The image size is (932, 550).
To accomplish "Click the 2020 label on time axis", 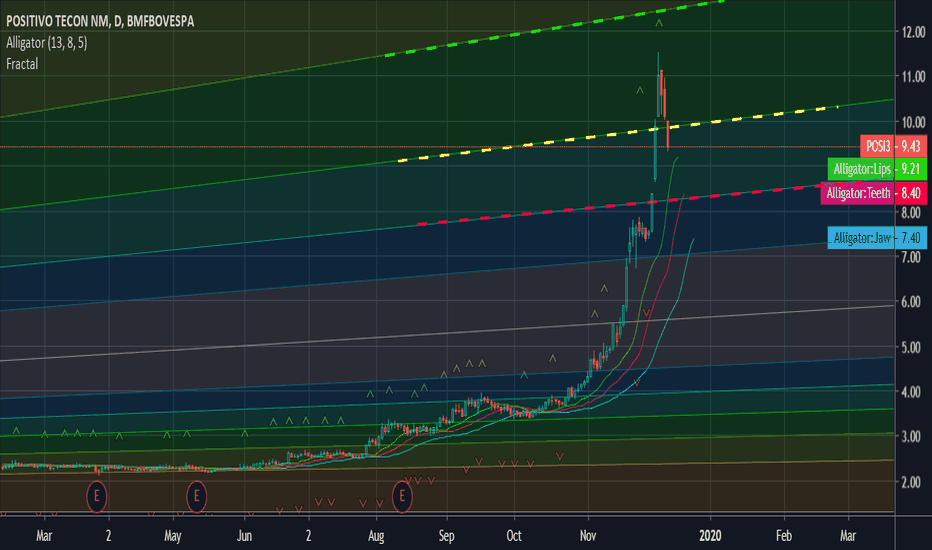I will pos(710,536).
